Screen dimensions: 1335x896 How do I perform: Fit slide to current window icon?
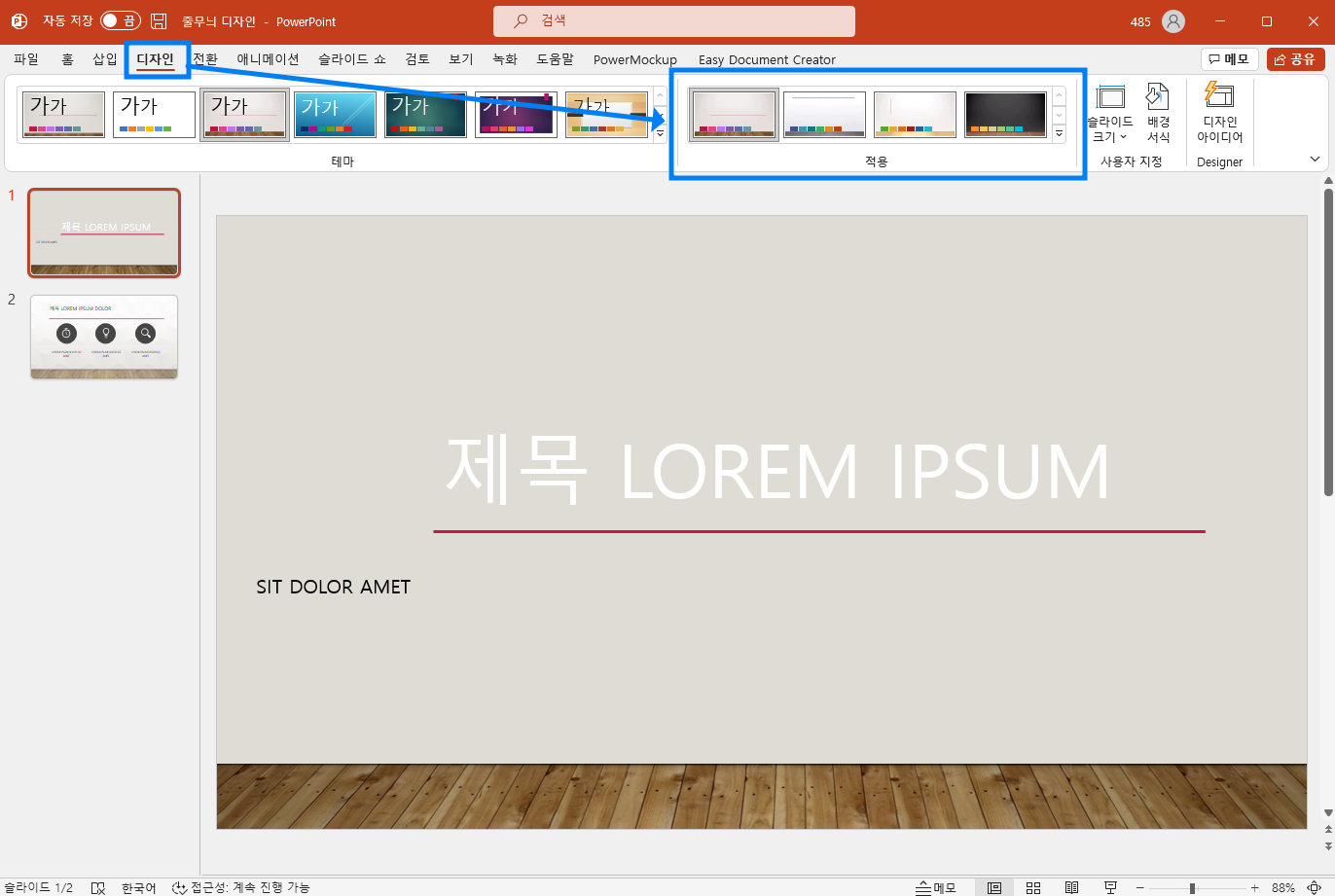coord(1315,887)
